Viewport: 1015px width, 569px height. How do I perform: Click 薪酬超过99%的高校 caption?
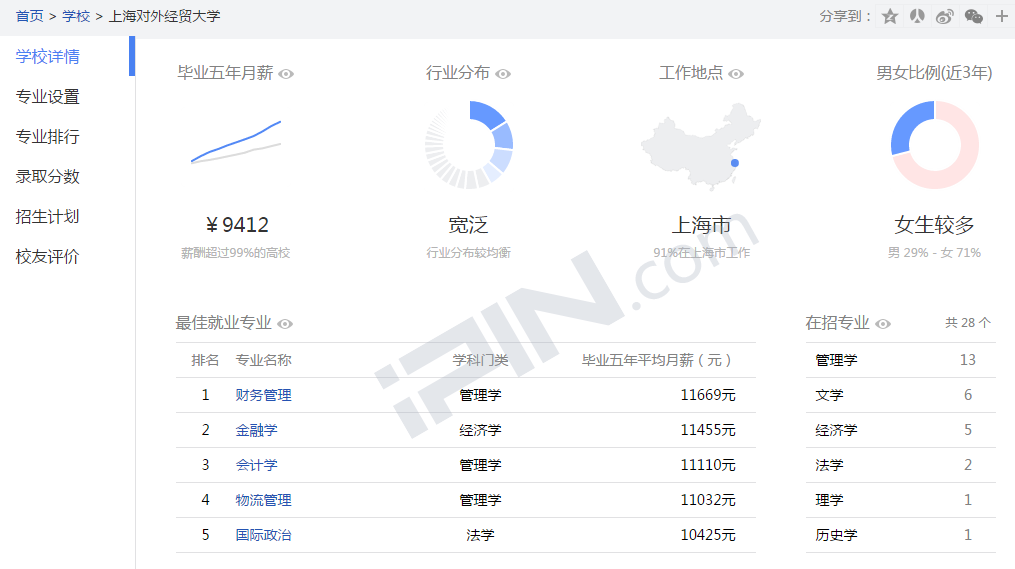236,252
